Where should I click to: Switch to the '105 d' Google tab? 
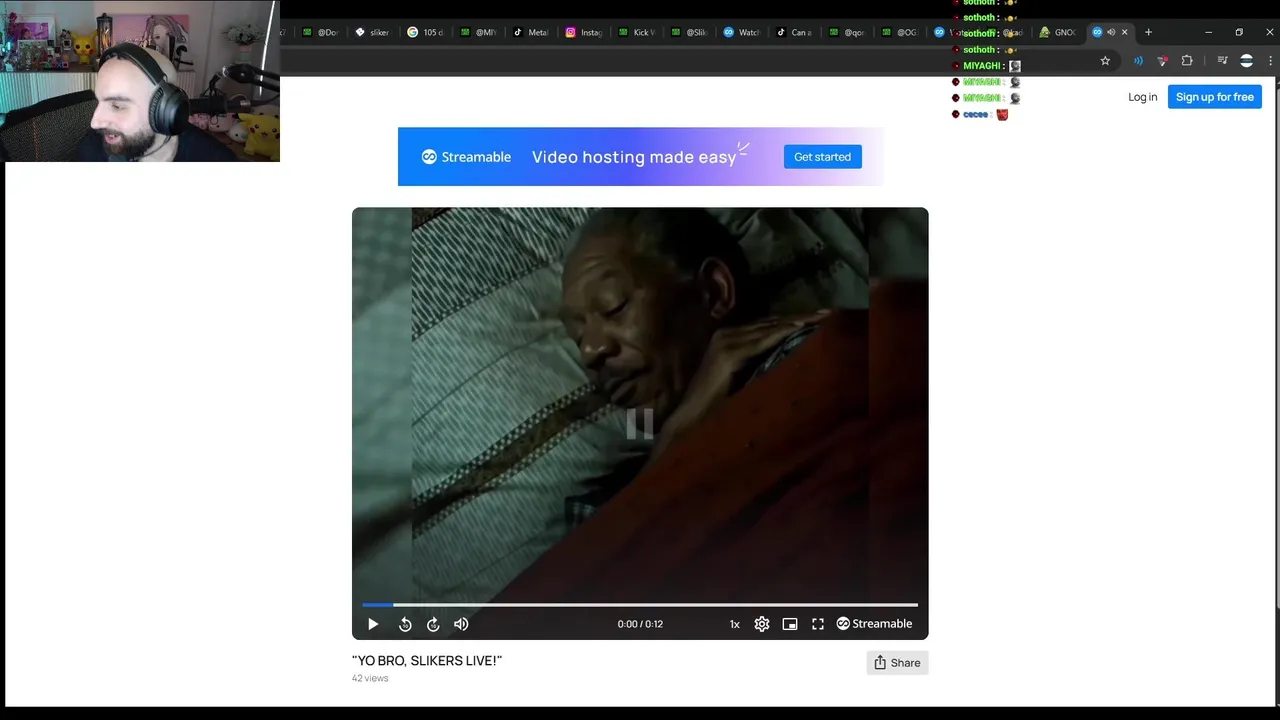[426, 32]
